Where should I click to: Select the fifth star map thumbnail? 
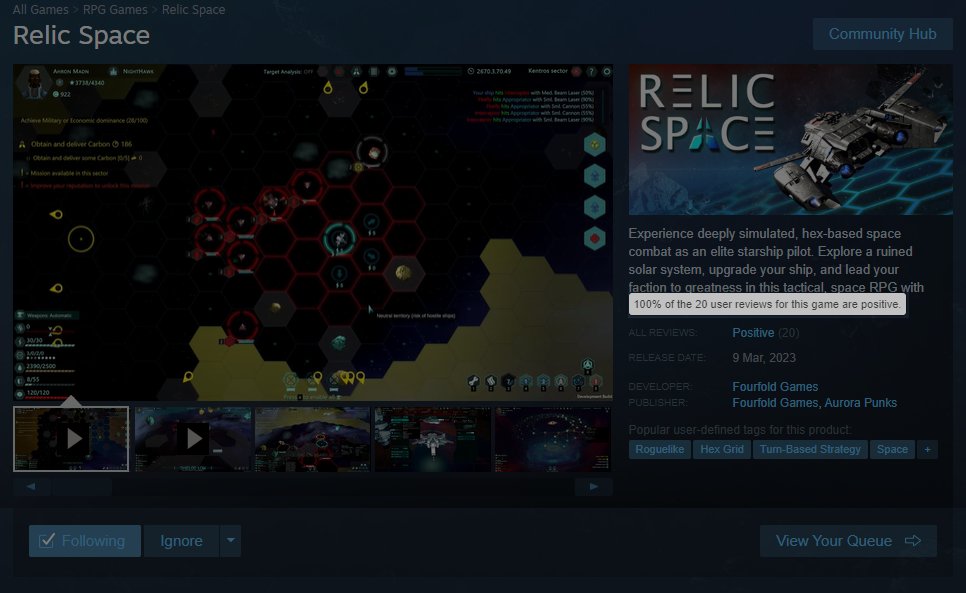(x=553, y=438)
